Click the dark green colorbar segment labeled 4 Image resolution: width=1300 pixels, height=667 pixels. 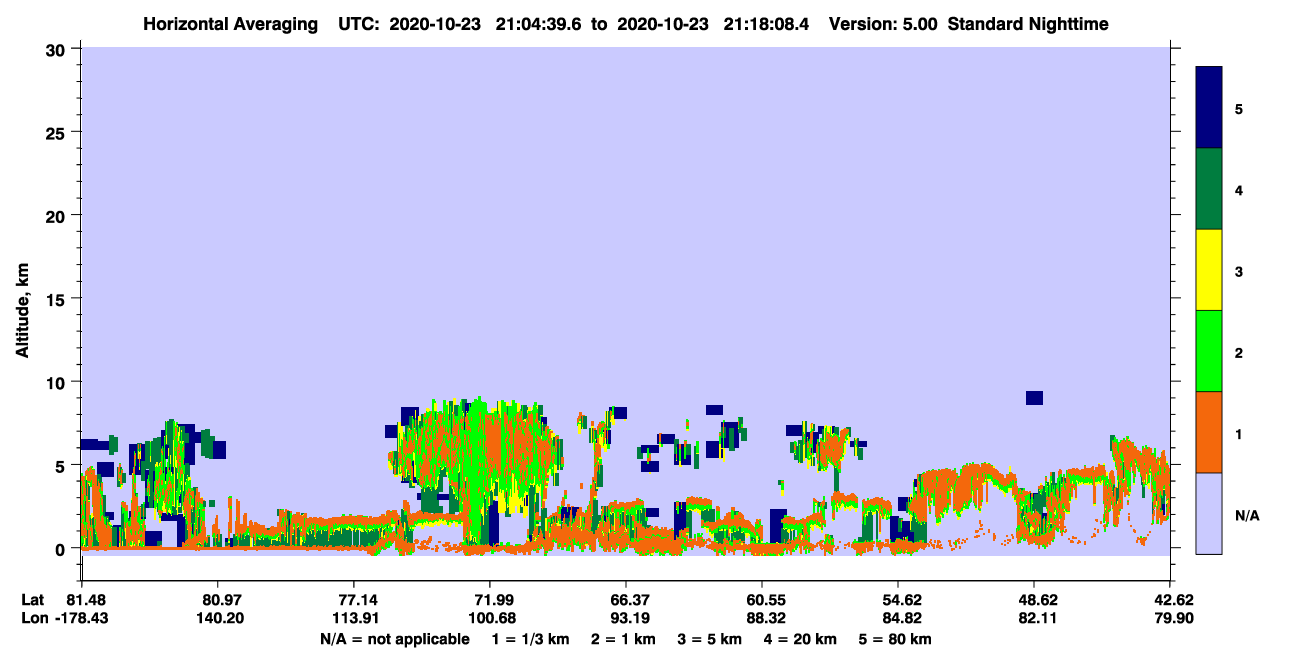click(1209, 189)
